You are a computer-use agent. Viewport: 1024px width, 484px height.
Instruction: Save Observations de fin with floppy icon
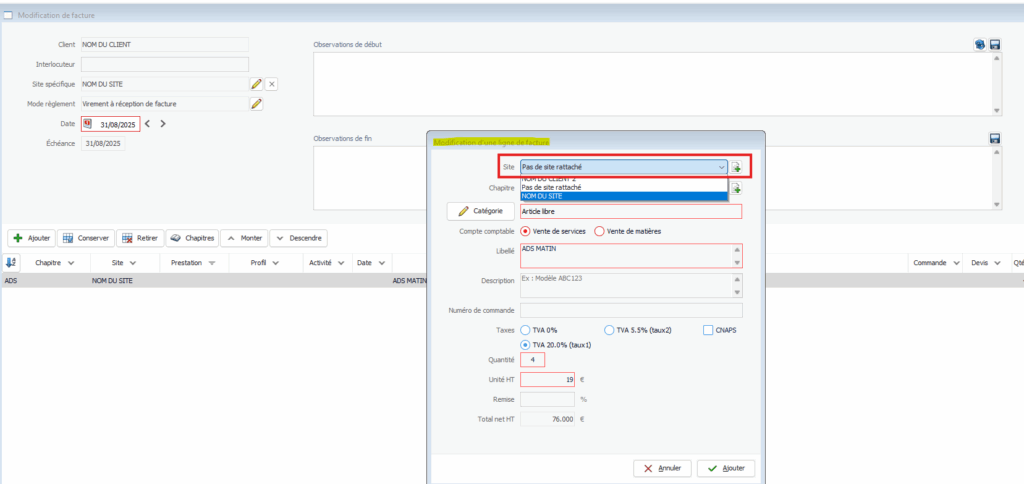pos(995,139)
